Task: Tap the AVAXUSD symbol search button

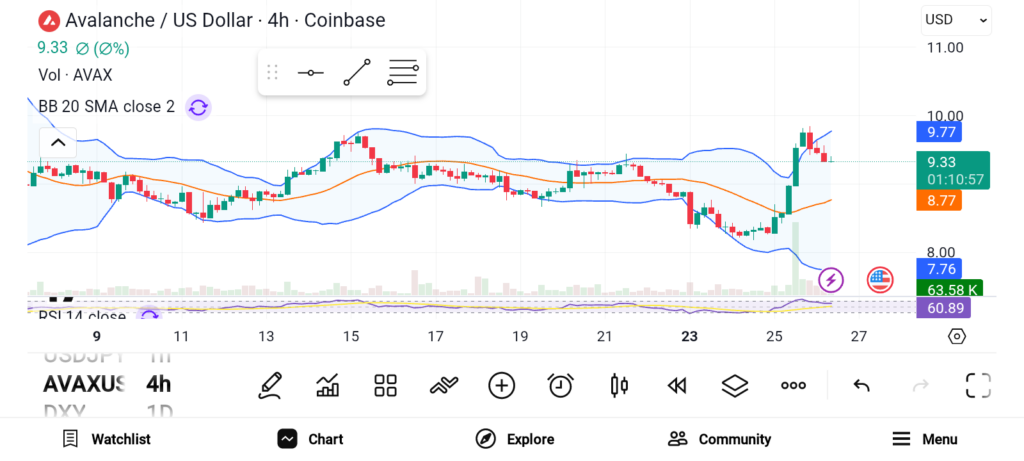Action: tap(85, 384)
